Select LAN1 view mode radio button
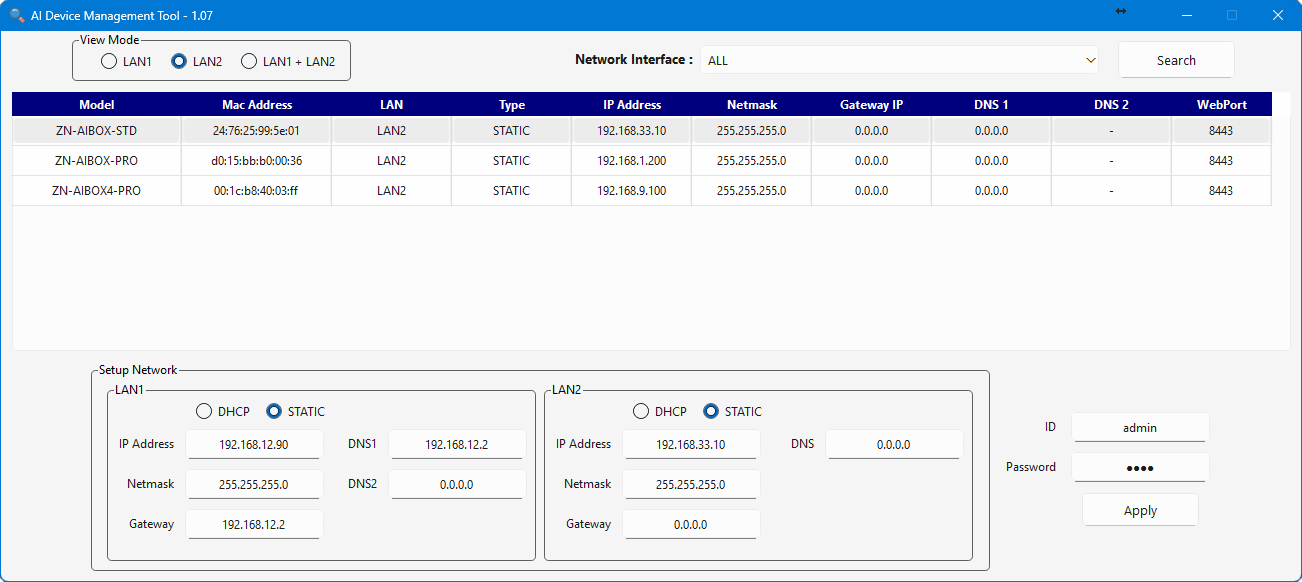Screen dimensions: 1302x582 109,62
